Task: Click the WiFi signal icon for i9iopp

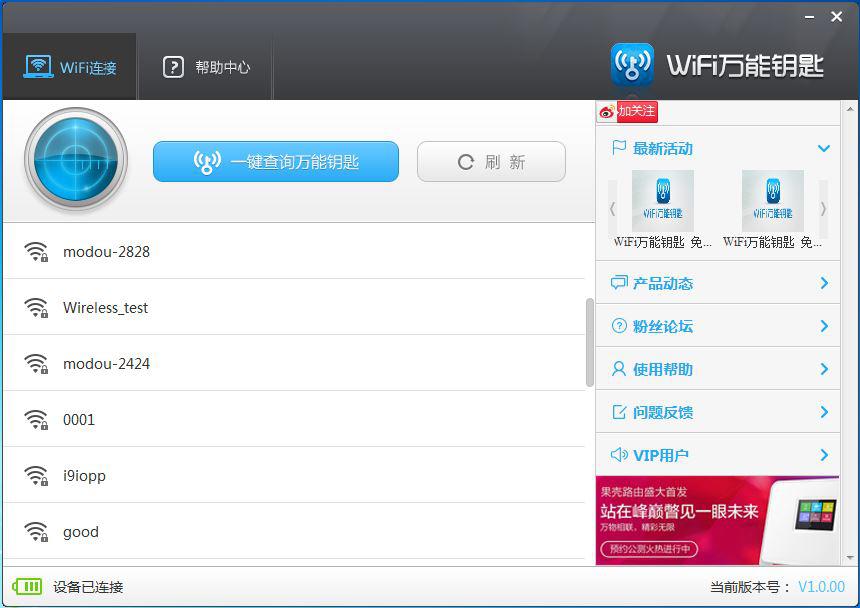Action: point(36,475)
